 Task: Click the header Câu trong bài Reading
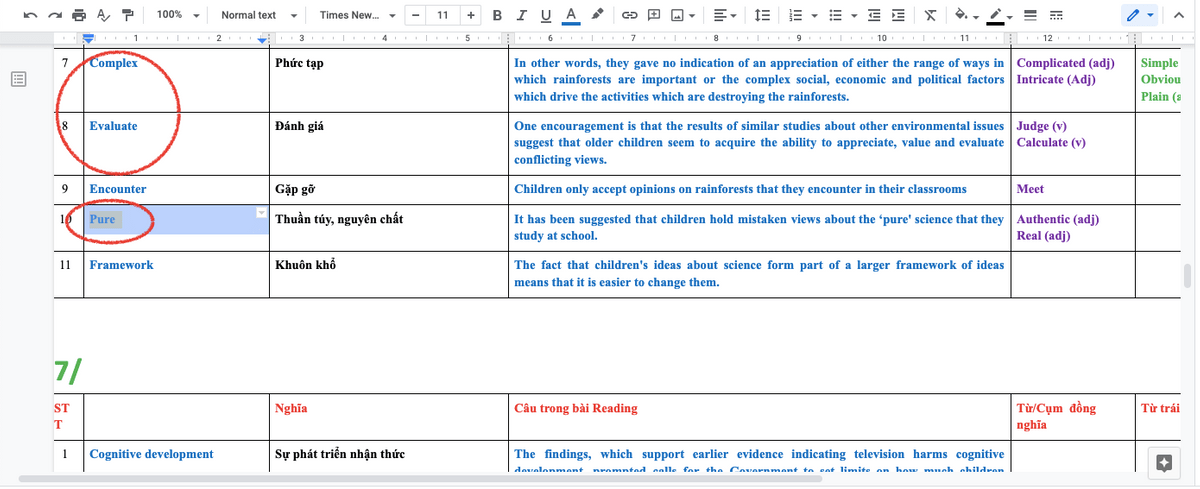tap(576, 408)
